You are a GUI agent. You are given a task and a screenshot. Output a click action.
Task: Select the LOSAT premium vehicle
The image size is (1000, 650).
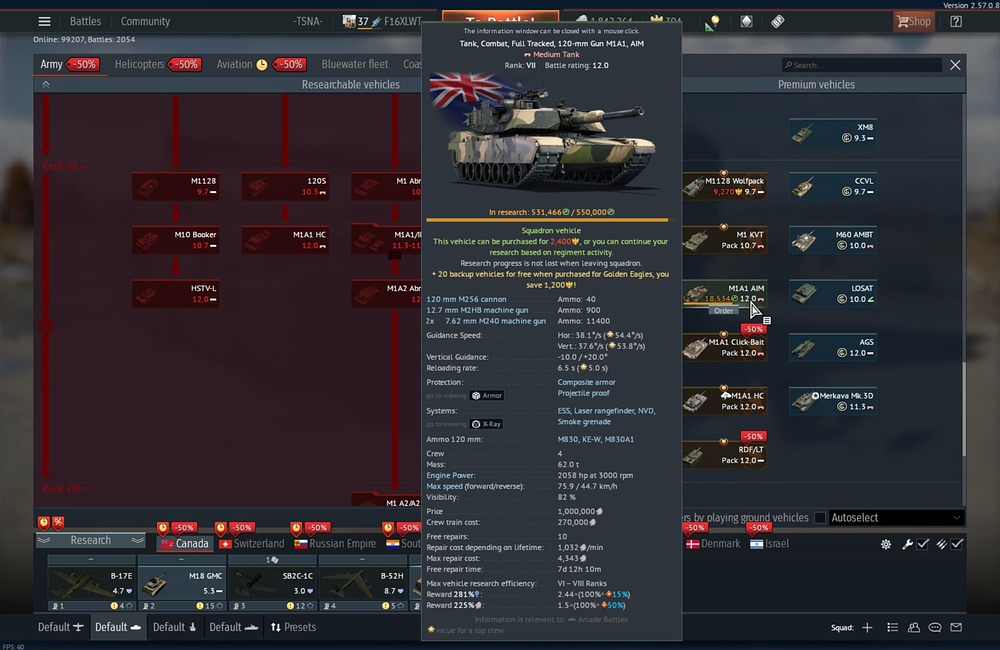coord(832,293)
